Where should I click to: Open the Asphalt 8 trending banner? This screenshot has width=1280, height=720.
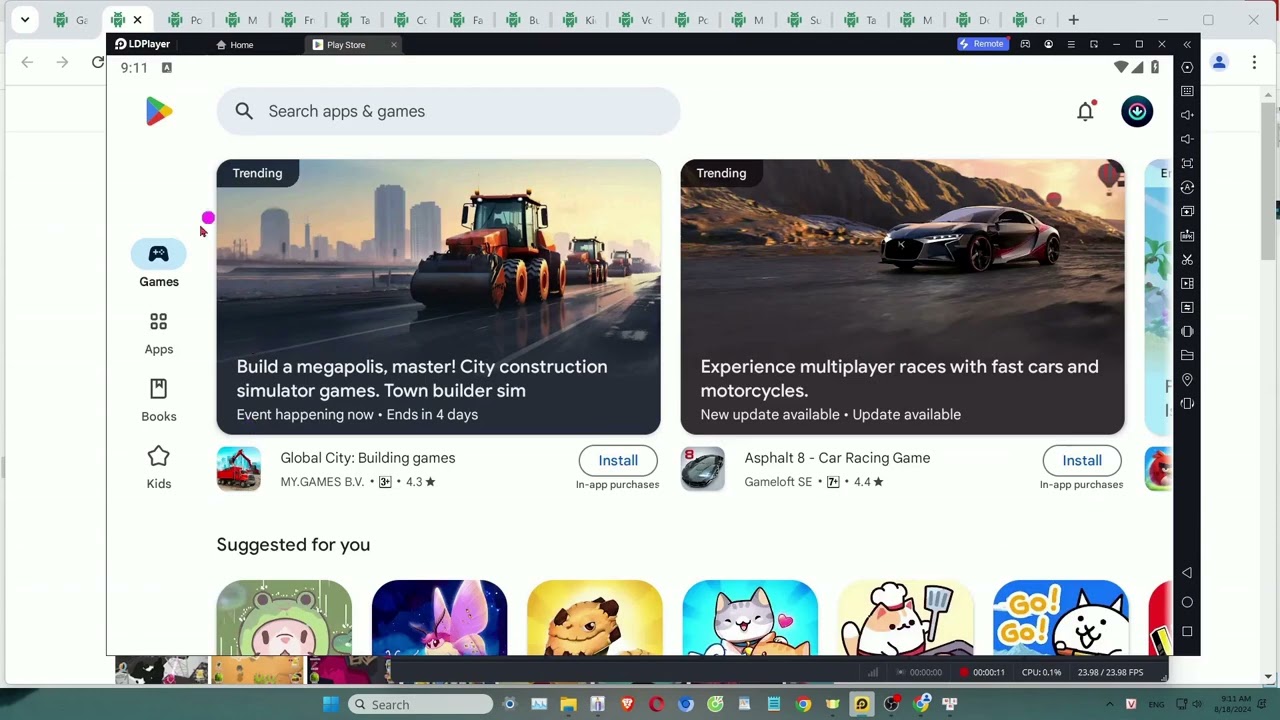click(x=902, y=297)
